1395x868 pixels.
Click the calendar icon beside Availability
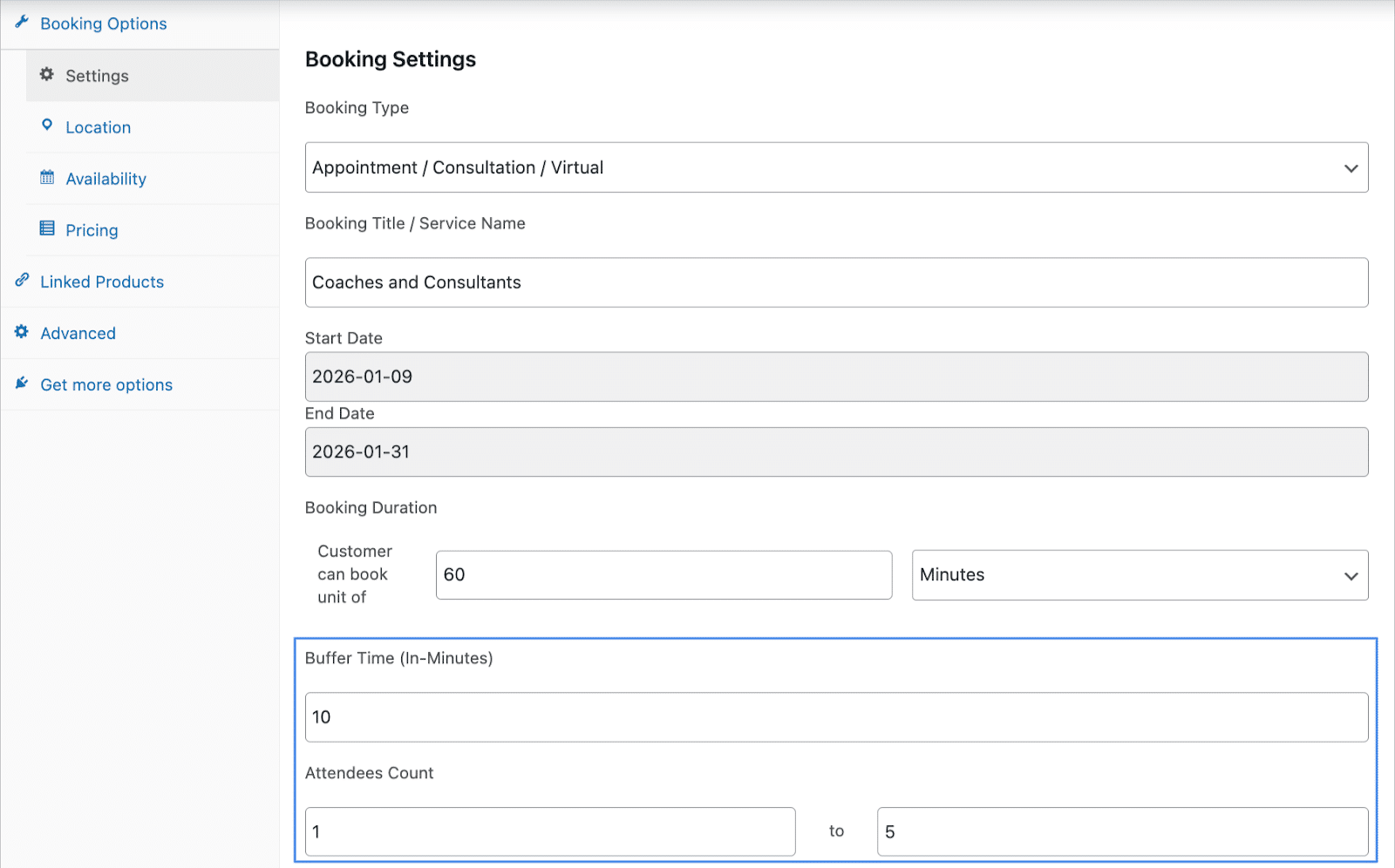click(x=47, y=177)
